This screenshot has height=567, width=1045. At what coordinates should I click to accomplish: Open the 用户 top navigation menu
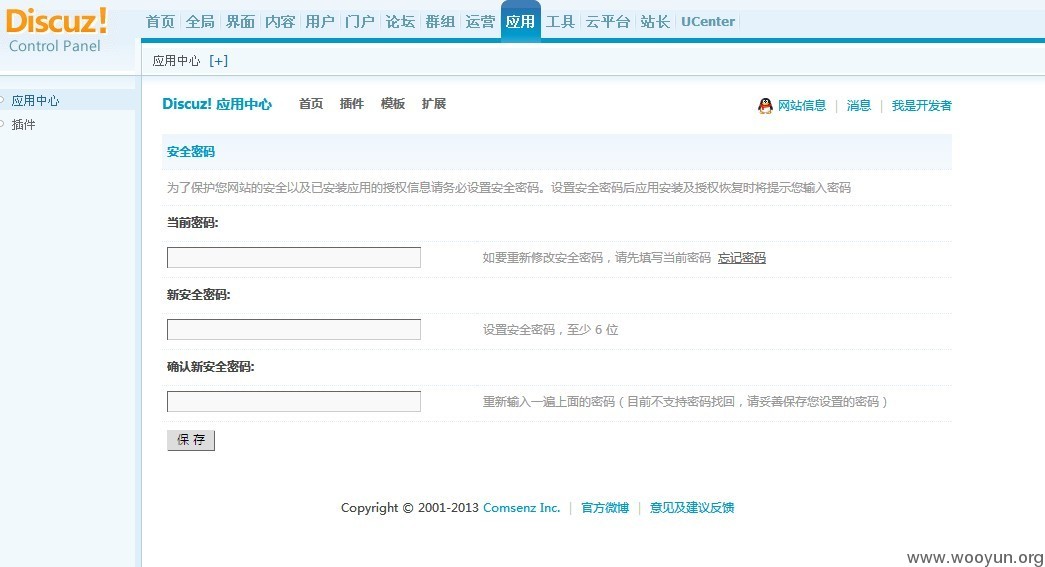(320, 21)
